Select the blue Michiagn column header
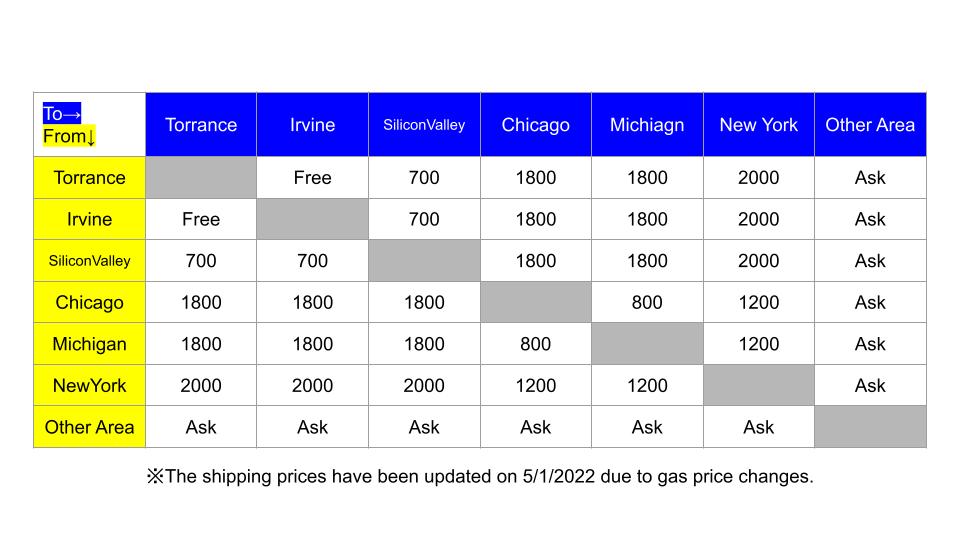The width and height of the screenshot is (960, 540). point(647,125)
